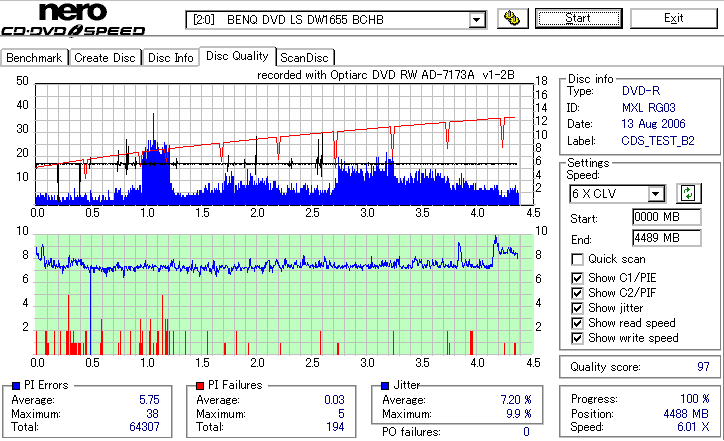Image resolution: width=724 pixels, height=441 pixels.
Task: Click the blue Jitter legend square
Action: [385, 385]
